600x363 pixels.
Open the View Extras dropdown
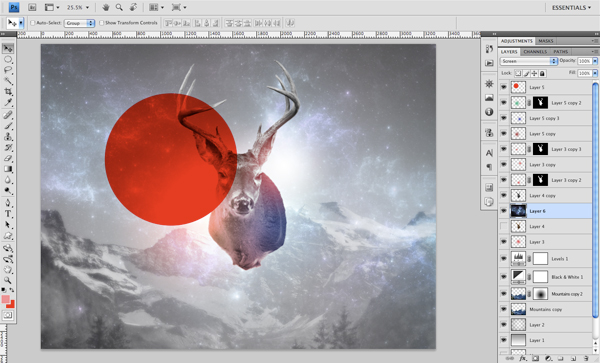click(x=52, y=7)
